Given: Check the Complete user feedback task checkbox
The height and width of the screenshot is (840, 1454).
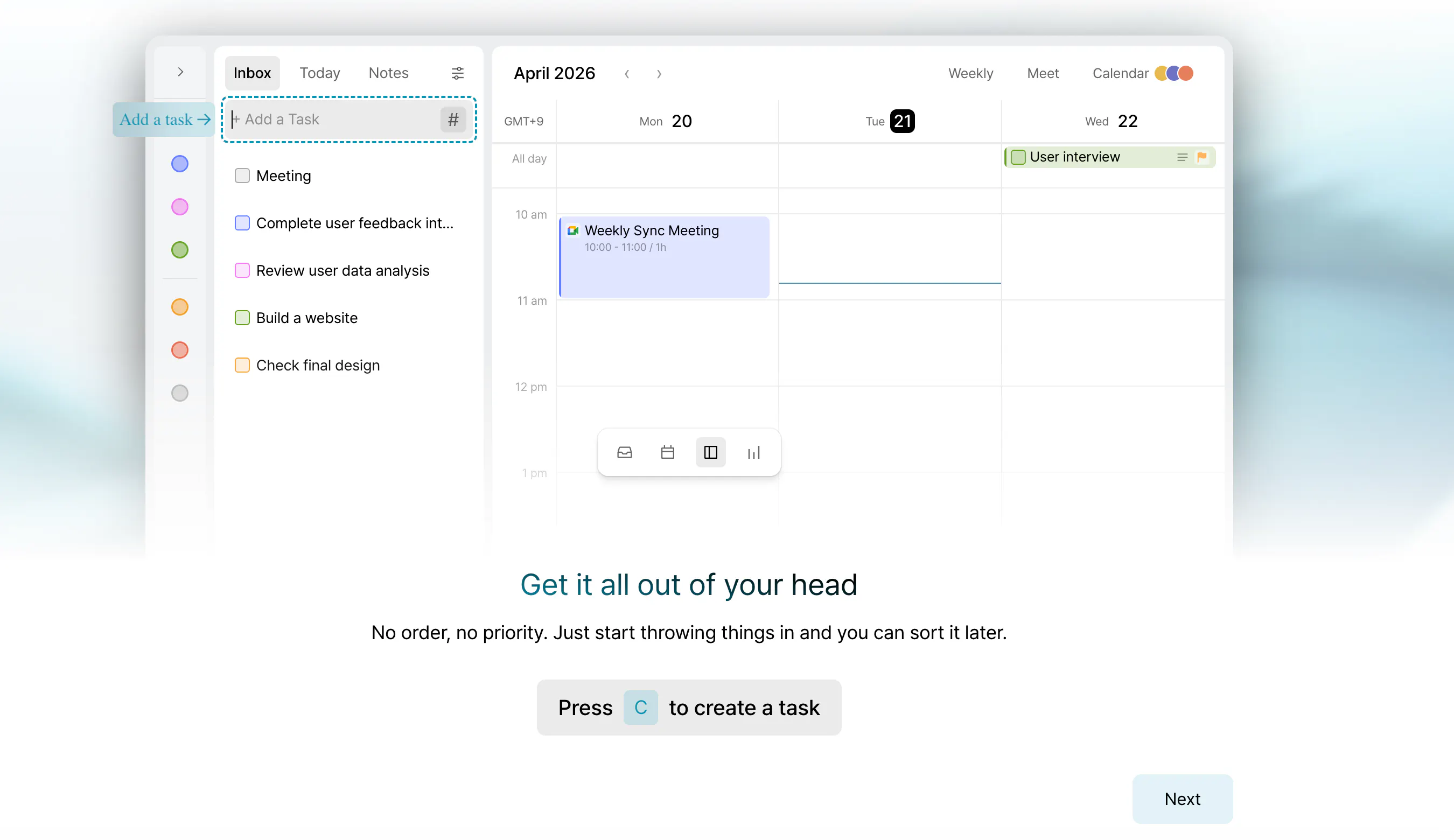Looking at the screenshot, I should pyautogui.click(x=242, y=223).
